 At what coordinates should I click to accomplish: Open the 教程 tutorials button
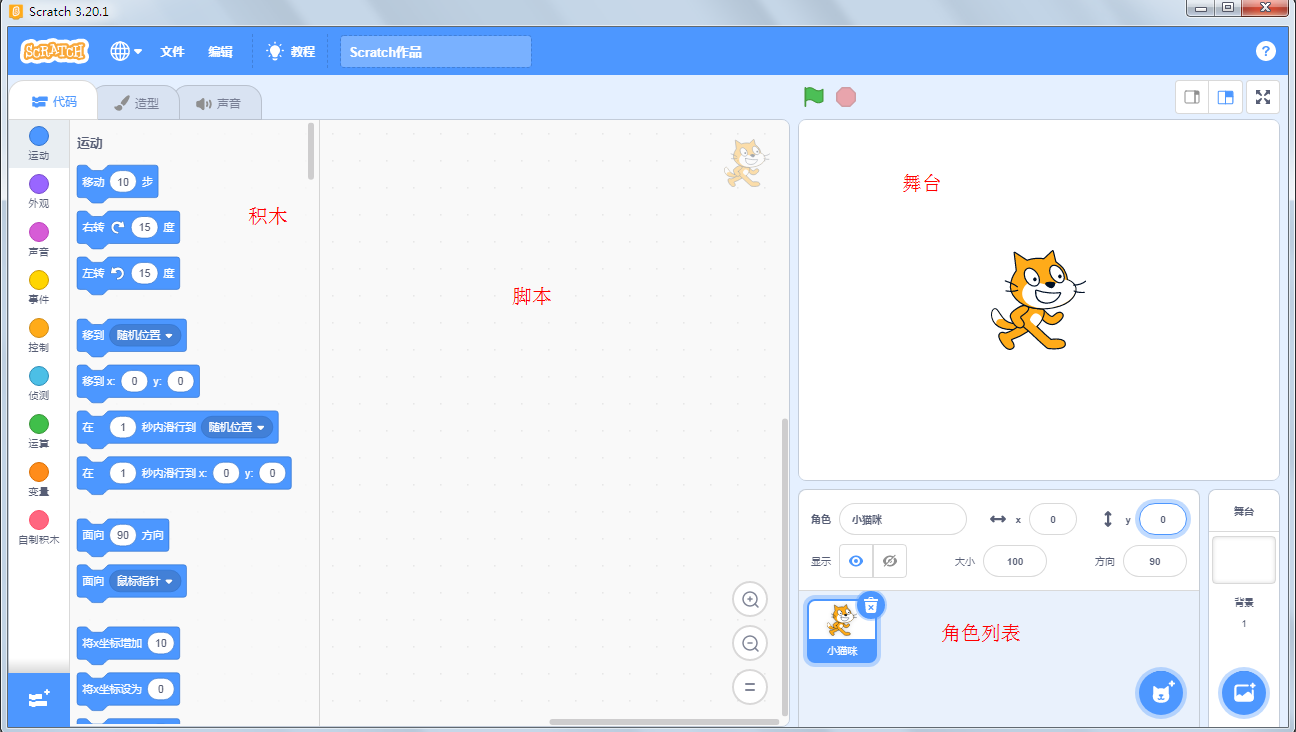point(291,51)
